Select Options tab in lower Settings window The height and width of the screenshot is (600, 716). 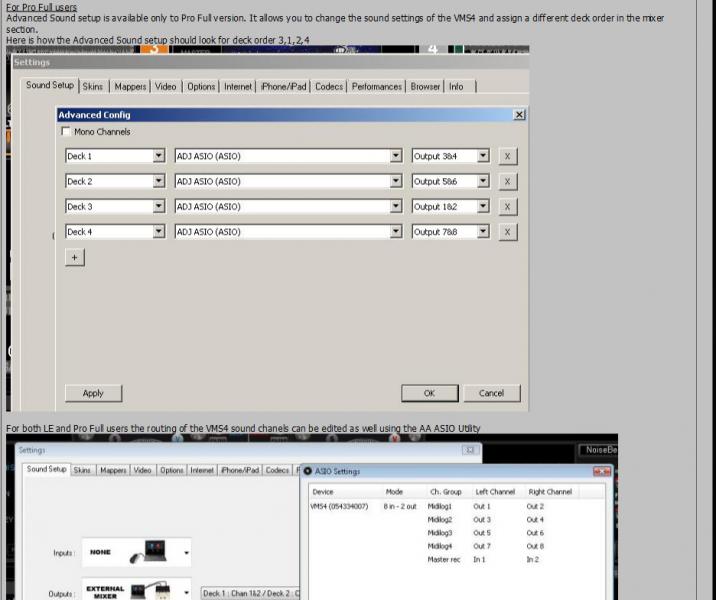(172, 470)
